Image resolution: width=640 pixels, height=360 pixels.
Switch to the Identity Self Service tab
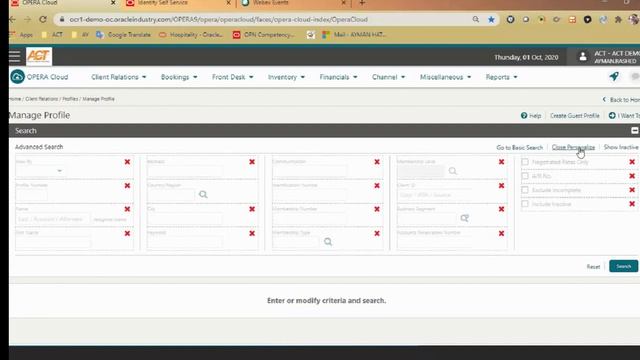(x=178, y=3)
